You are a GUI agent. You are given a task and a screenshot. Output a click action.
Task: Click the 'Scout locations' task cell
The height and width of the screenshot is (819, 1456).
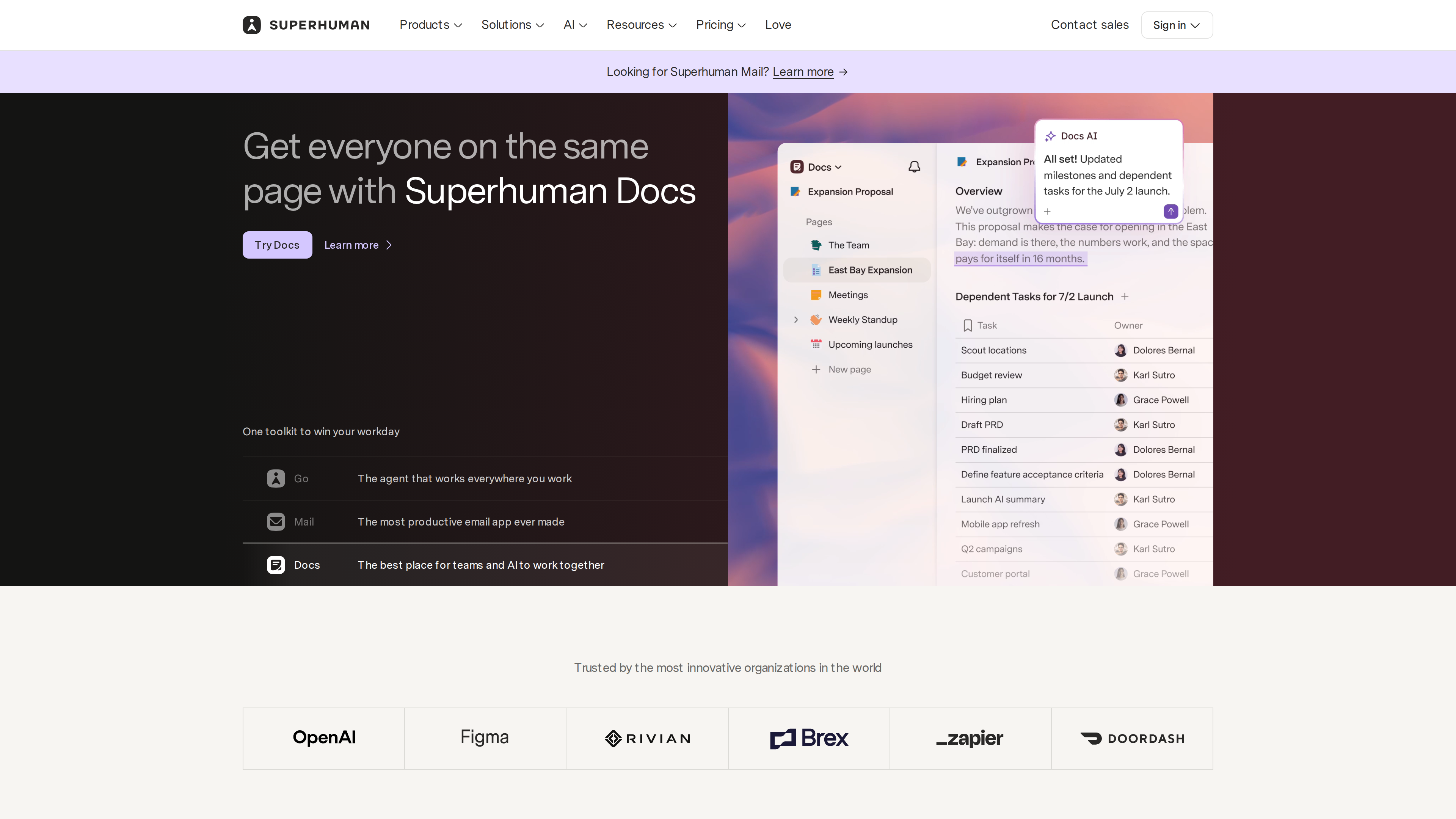[993, 350]
